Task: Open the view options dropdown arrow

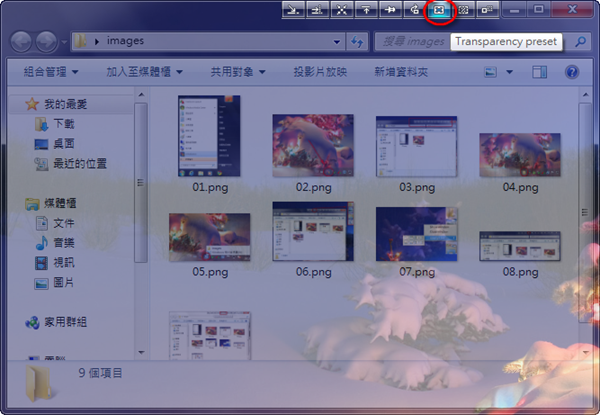Action: tap(509, 72)
